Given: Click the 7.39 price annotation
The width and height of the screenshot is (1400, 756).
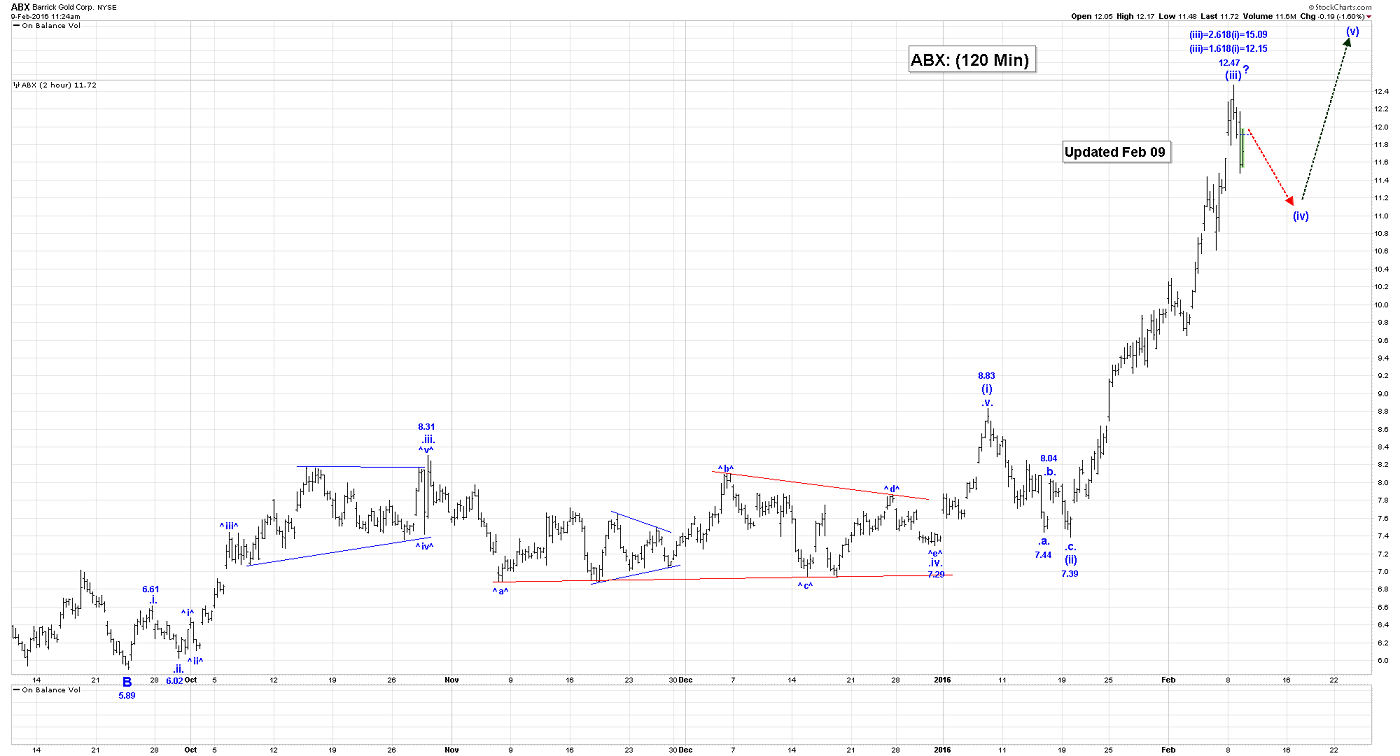Looking at the screenshot, I should (1070, 573).
